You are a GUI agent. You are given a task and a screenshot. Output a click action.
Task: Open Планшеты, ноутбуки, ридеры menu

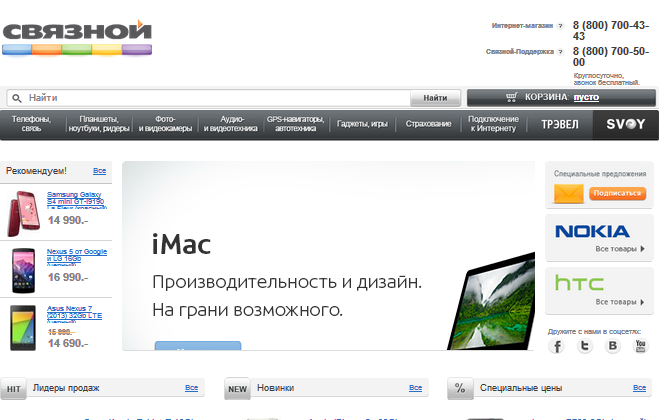click(99, 124)
